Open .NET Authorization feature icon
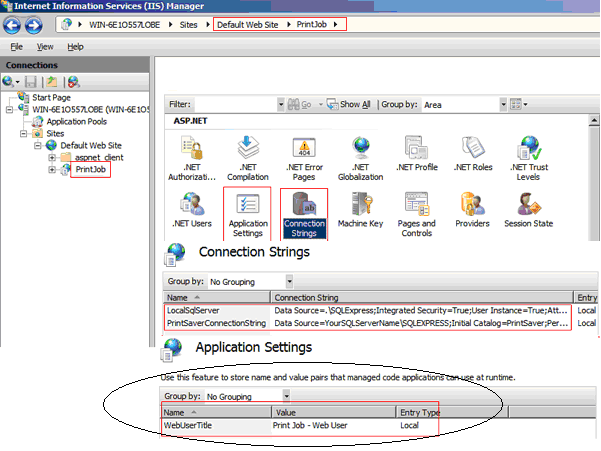The height and width of the screenshot is (451, 601). pyautogui.click(x=192, y=159)
